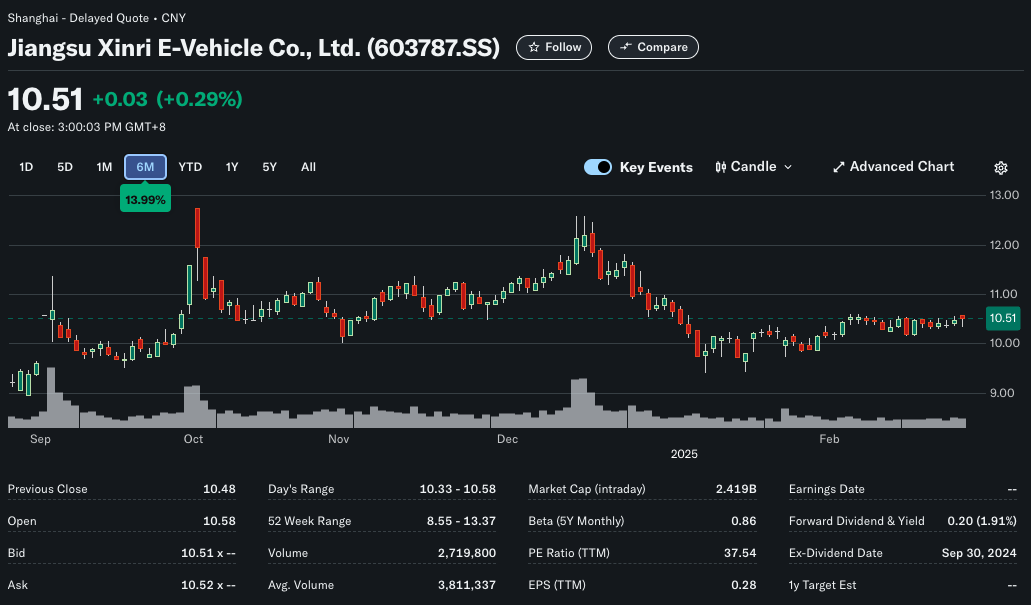Click the Bid value 10.51 x --
The height and width of the screenshot is (605, 1031).
coord(208,553)
